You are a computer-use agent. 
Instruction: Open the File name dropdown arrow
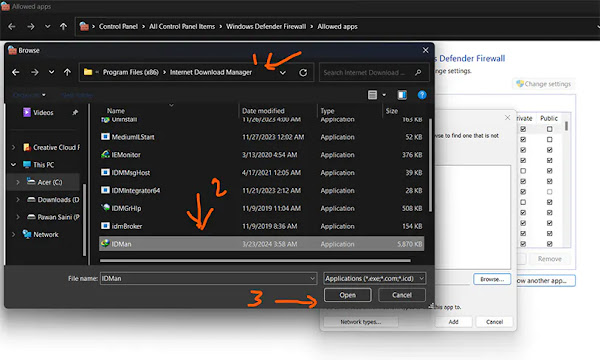(313, 279)
